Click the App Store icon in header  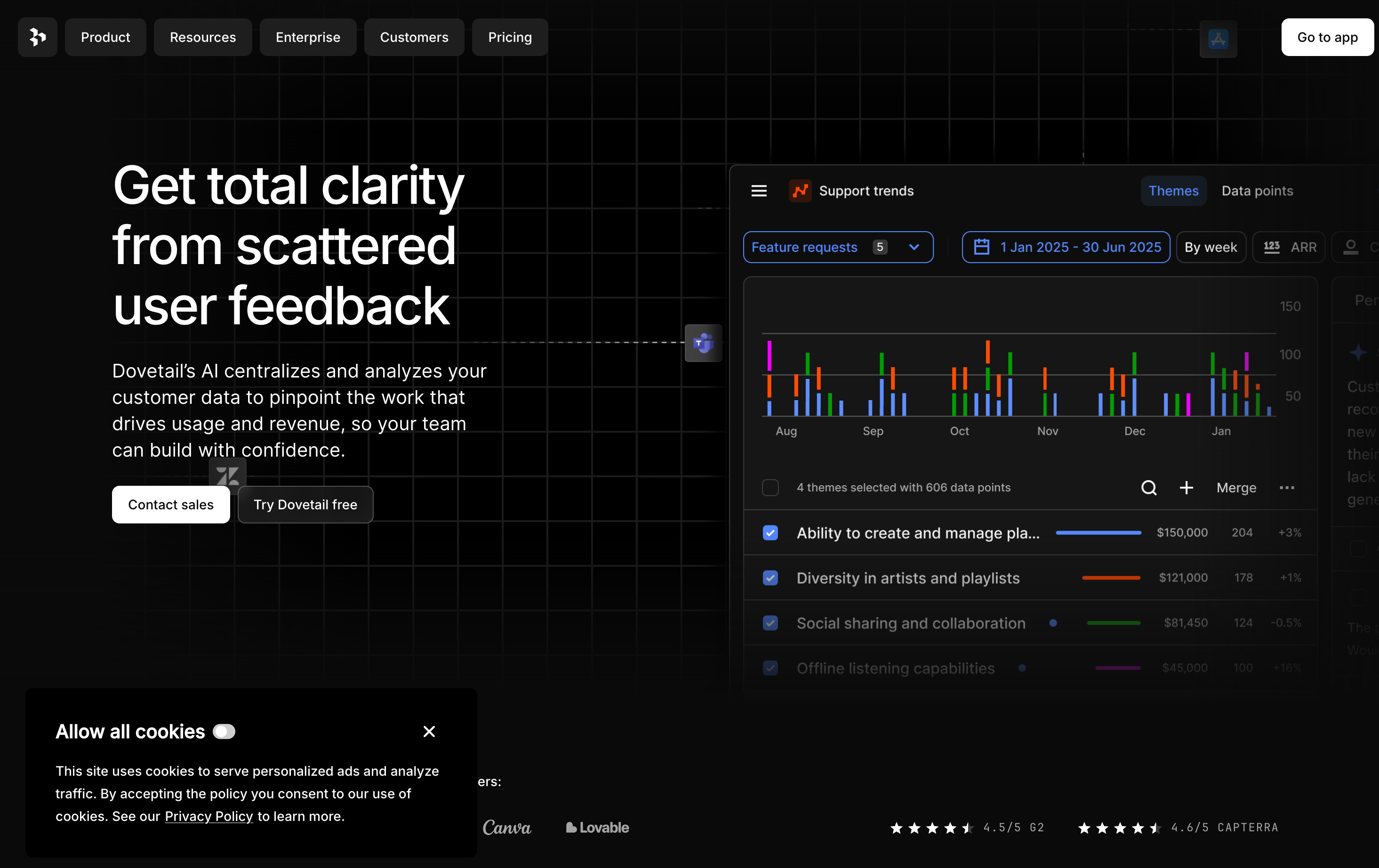1218,39
